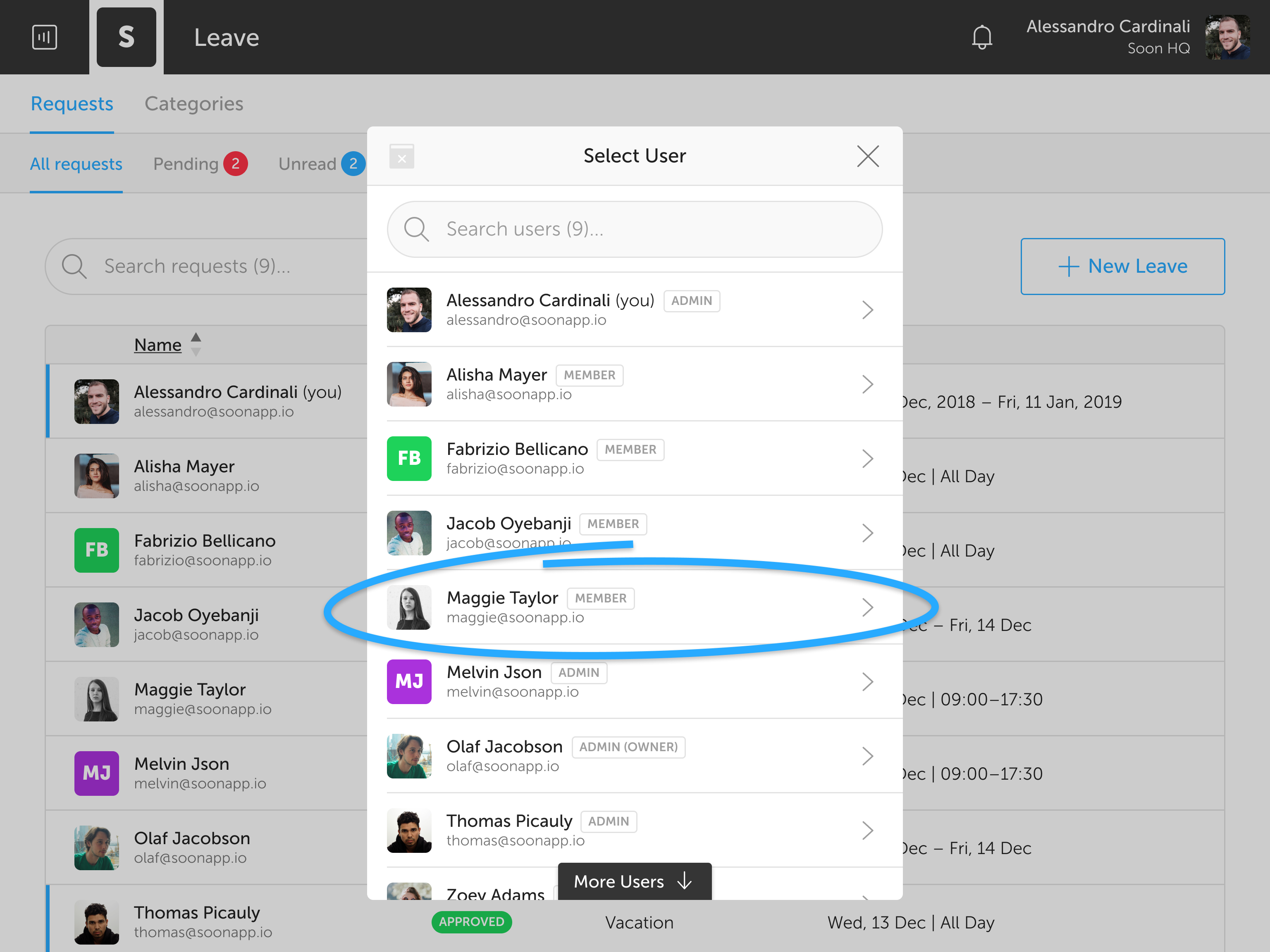Click the S app logo
This screenshot has width=1270, height=952.
coord(127,38)
